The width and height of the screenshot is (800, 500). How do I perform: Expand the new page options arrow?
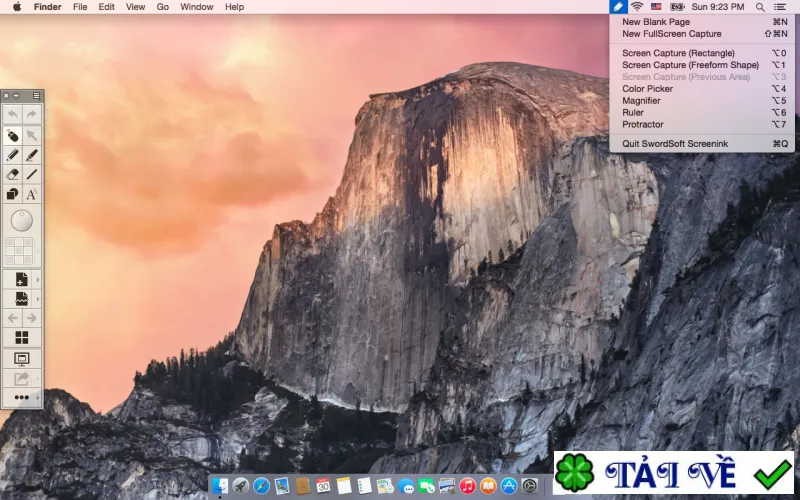38,280
